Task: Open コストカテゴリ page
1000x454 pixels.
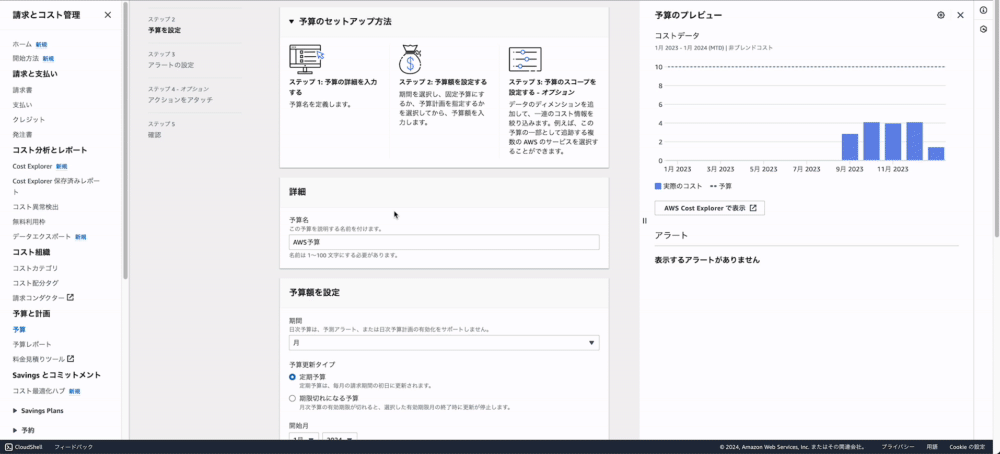Action: [35, 268]
